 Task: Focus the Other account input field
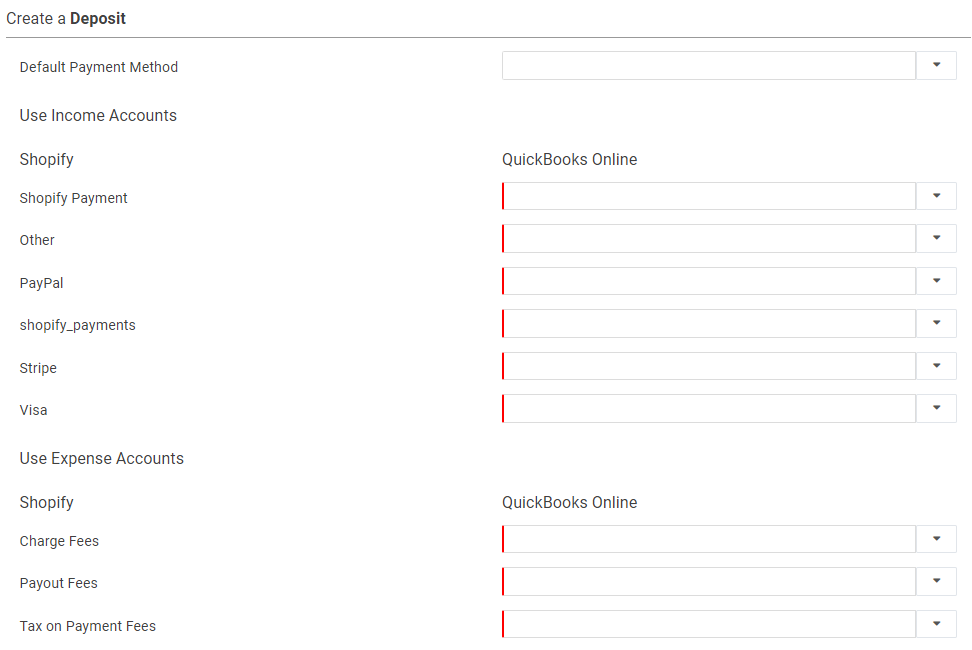pyautogui.click(x=709, y=239)
